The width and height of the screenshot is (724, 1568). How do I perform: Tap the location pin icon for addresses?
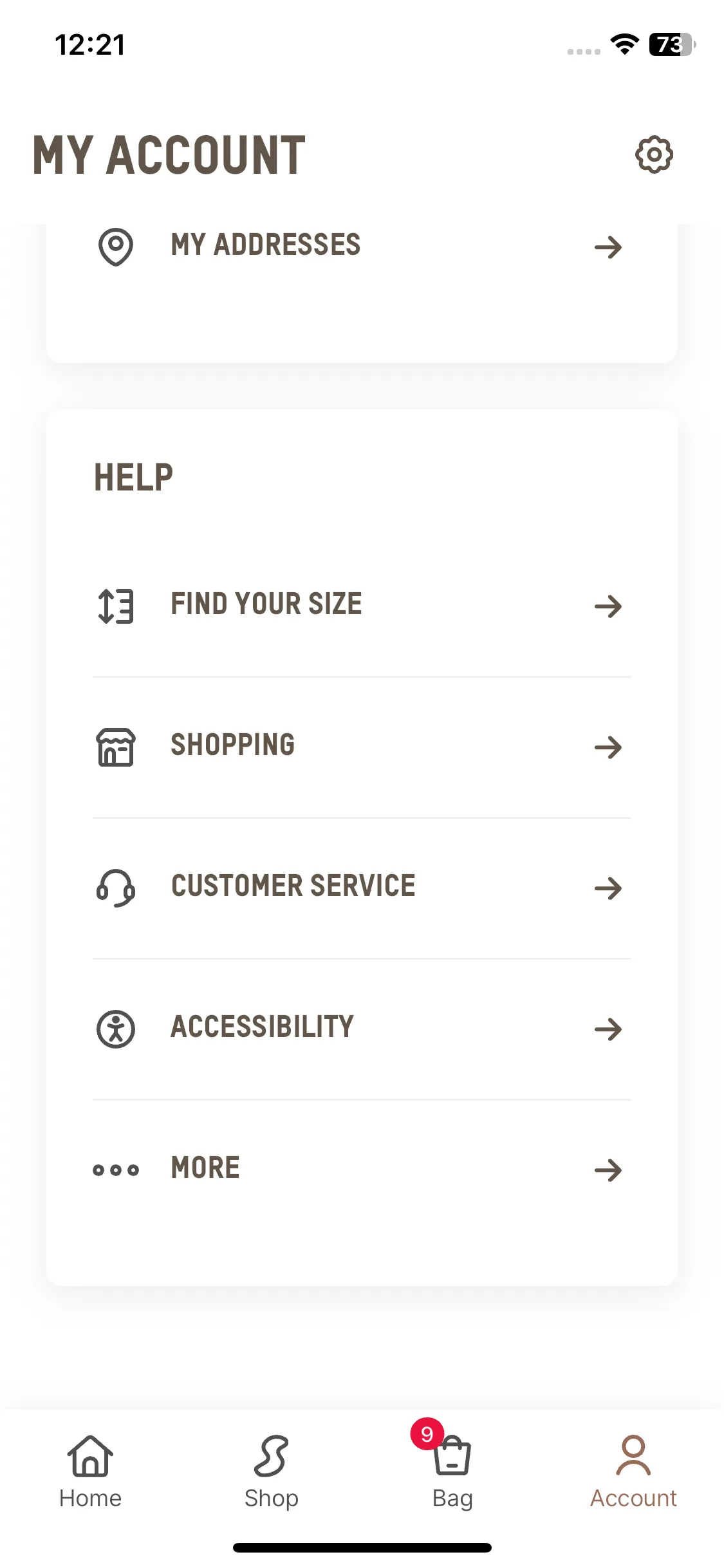(x=116, y=247)
